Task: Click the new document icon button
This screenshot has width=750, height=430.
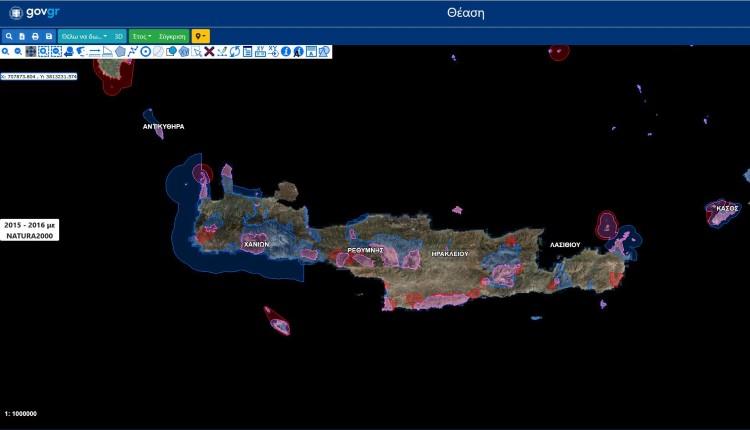Action: click(x=22, y=36)
